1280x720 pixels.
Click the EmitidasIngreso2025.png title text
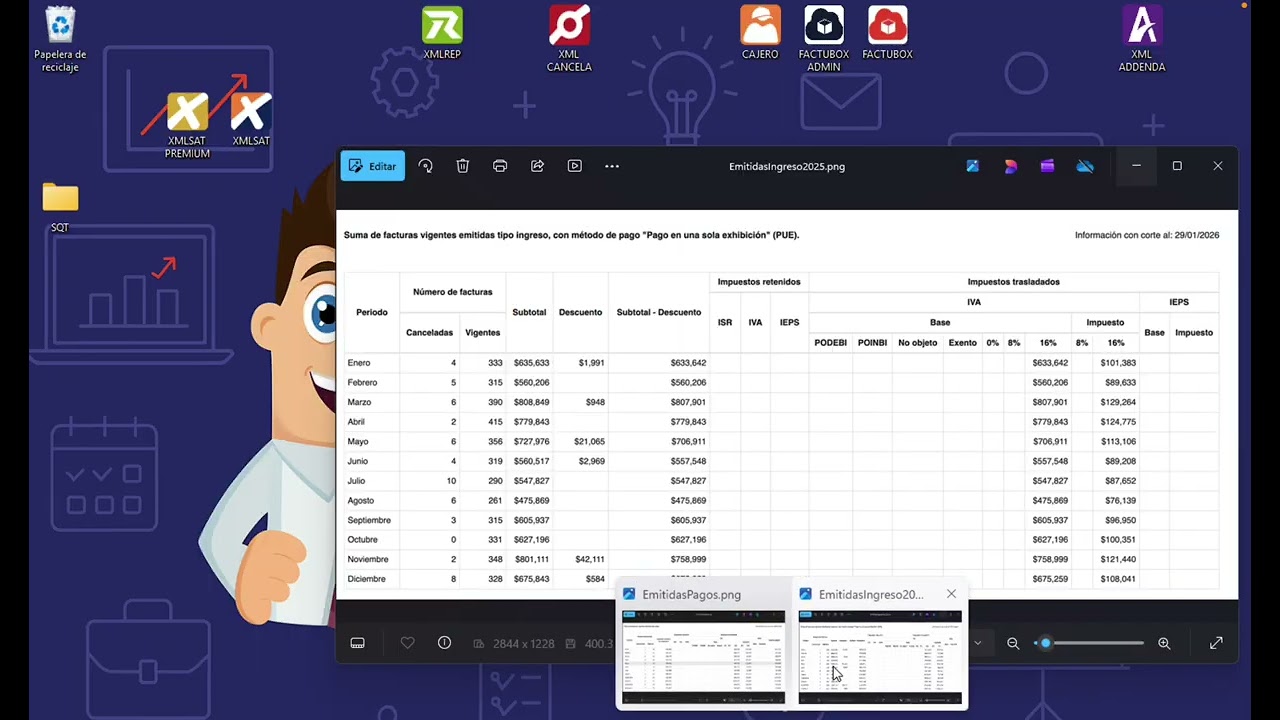click(x=787, y=166)
